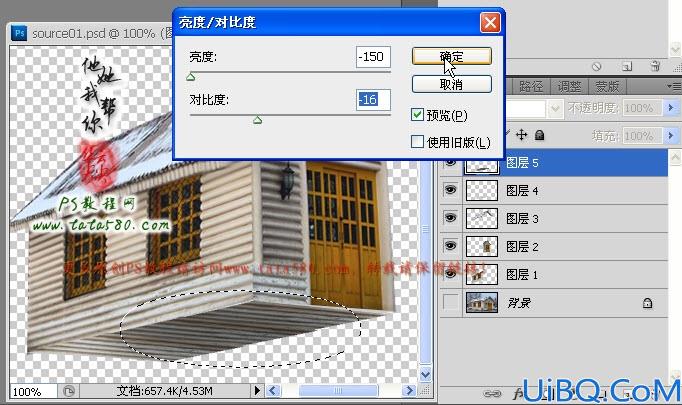Click the 取消 button in the dialog
This screenshot has width=682, height=405.
point(451,84)
